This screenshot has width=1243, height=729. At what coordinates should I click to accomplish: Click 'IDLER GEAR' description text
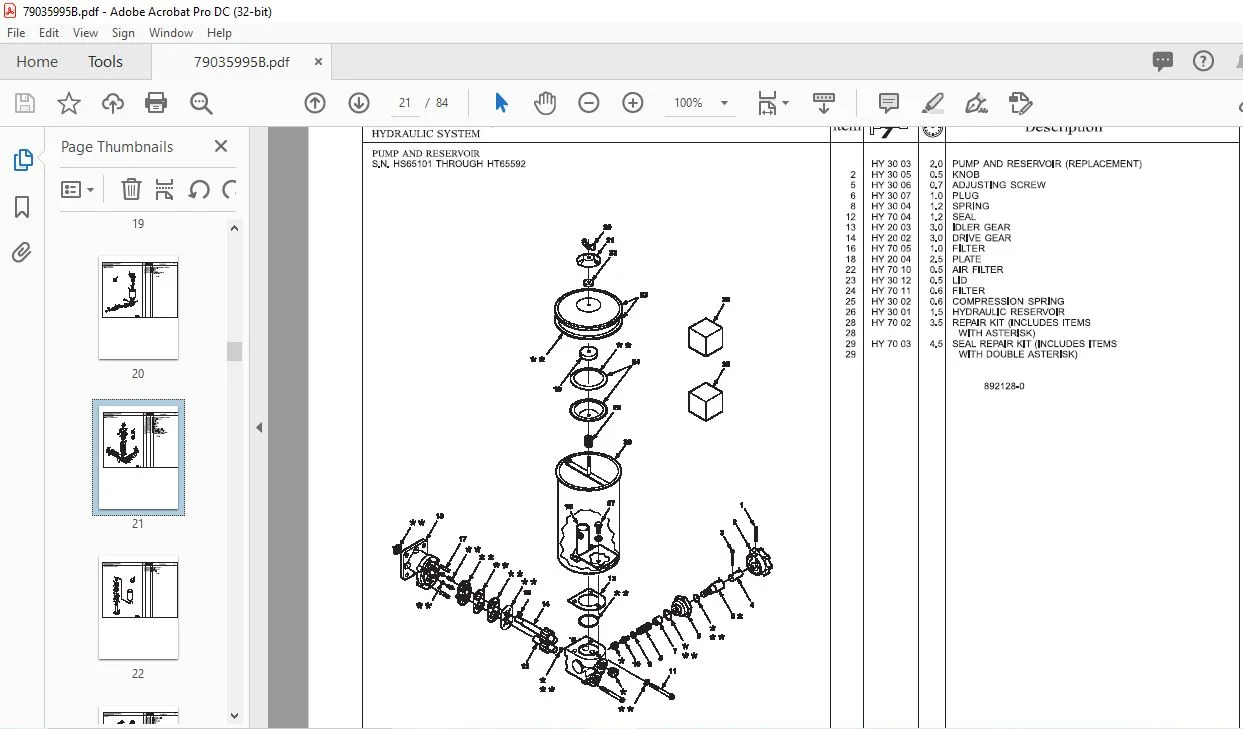981,227
